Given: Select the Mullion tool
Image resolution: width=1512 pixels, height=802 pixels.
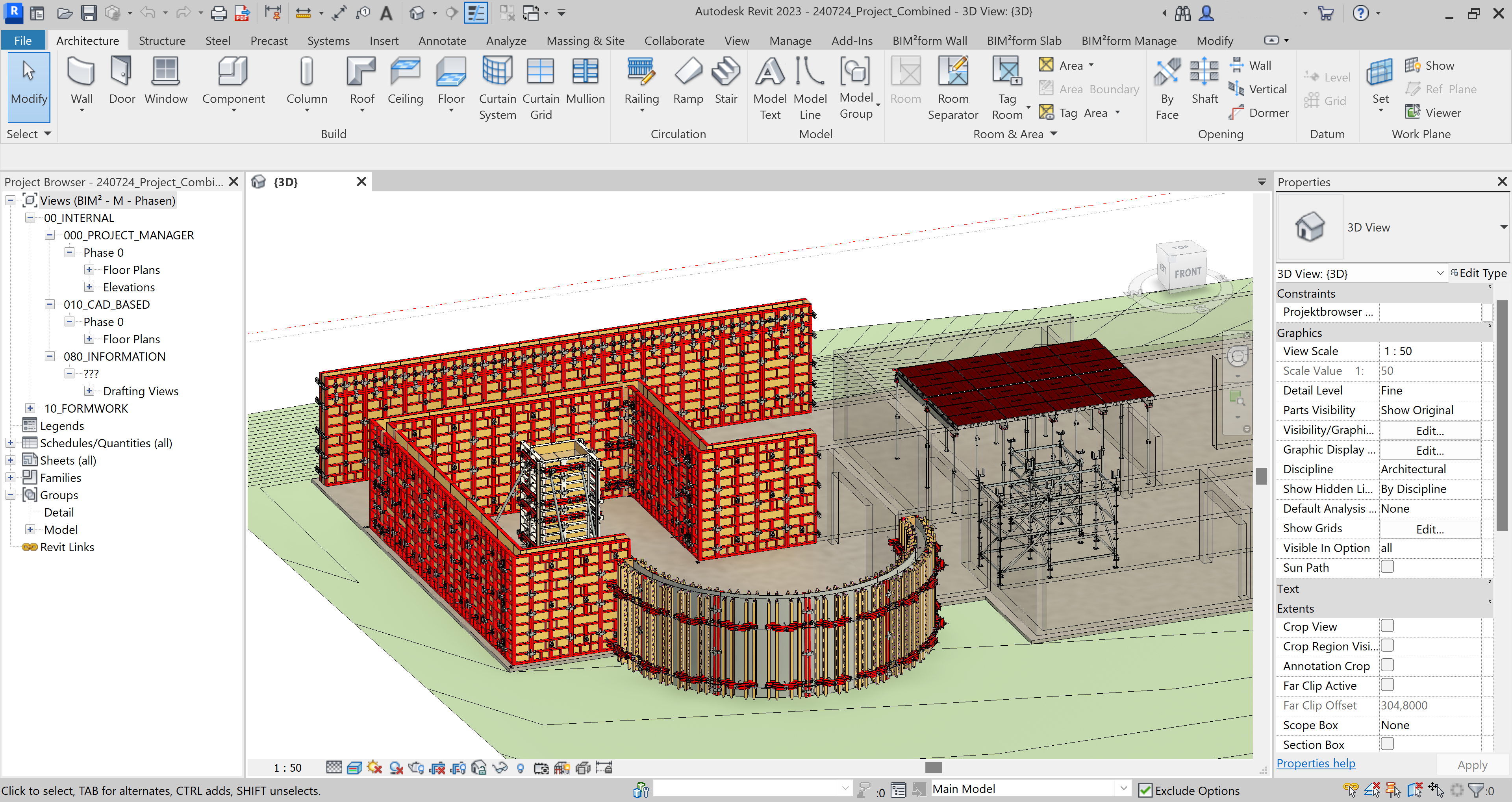Looking at the screenshot, I should click(585, 82).
